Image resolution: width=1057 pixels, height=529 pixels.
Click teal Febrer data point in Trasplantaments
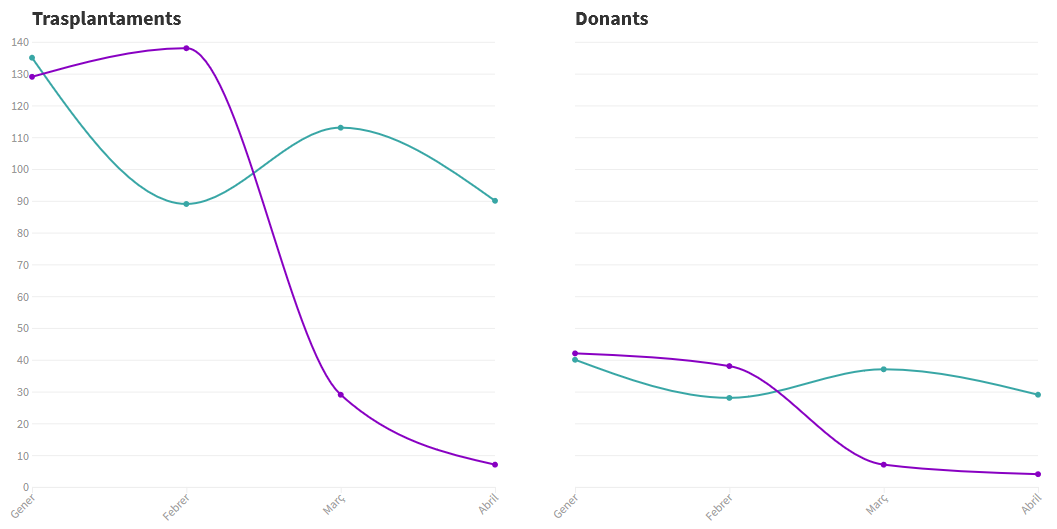tap(186, 204)
